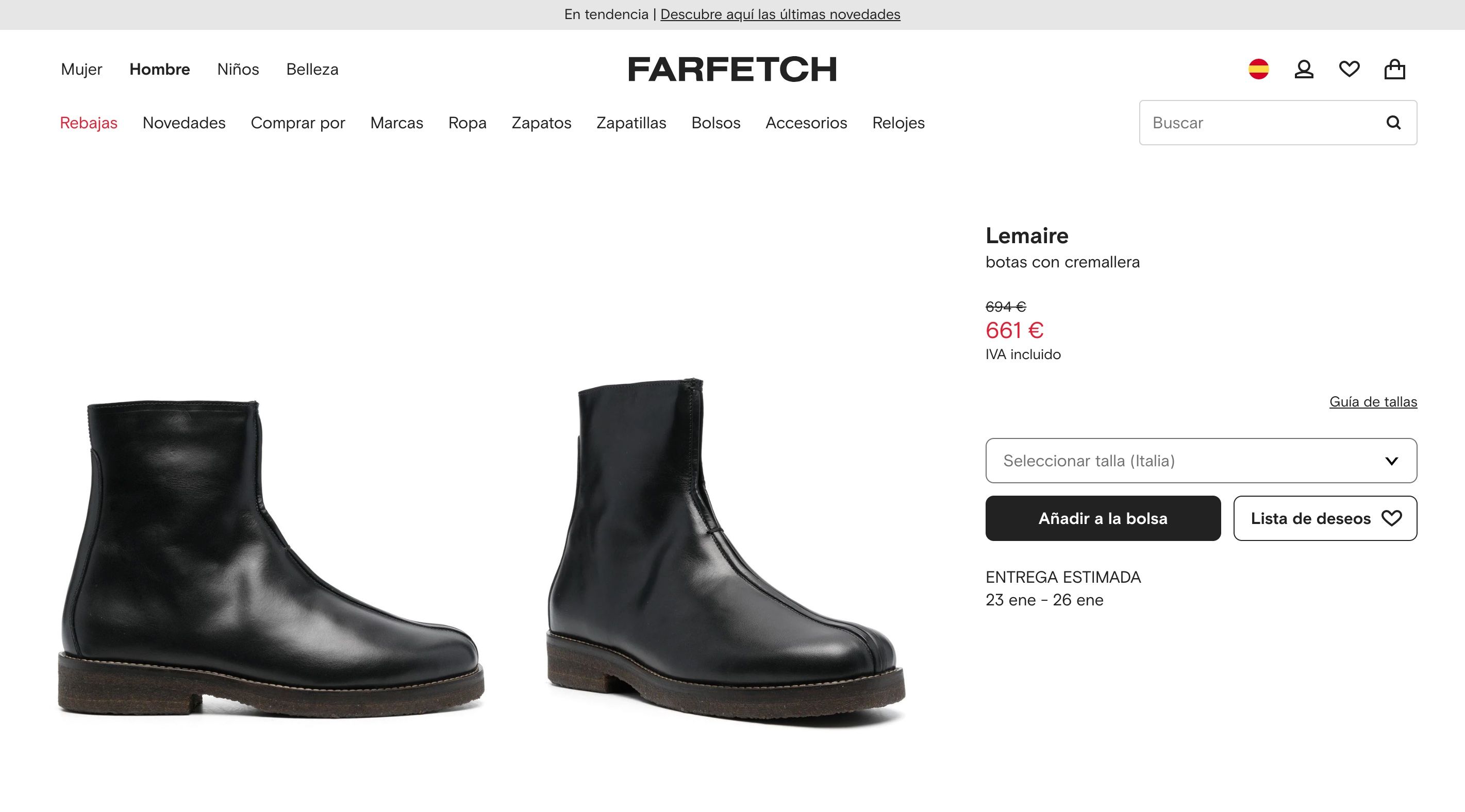
Task: Click Añadir a la bolsa
Action: [x=1102, y=518]
